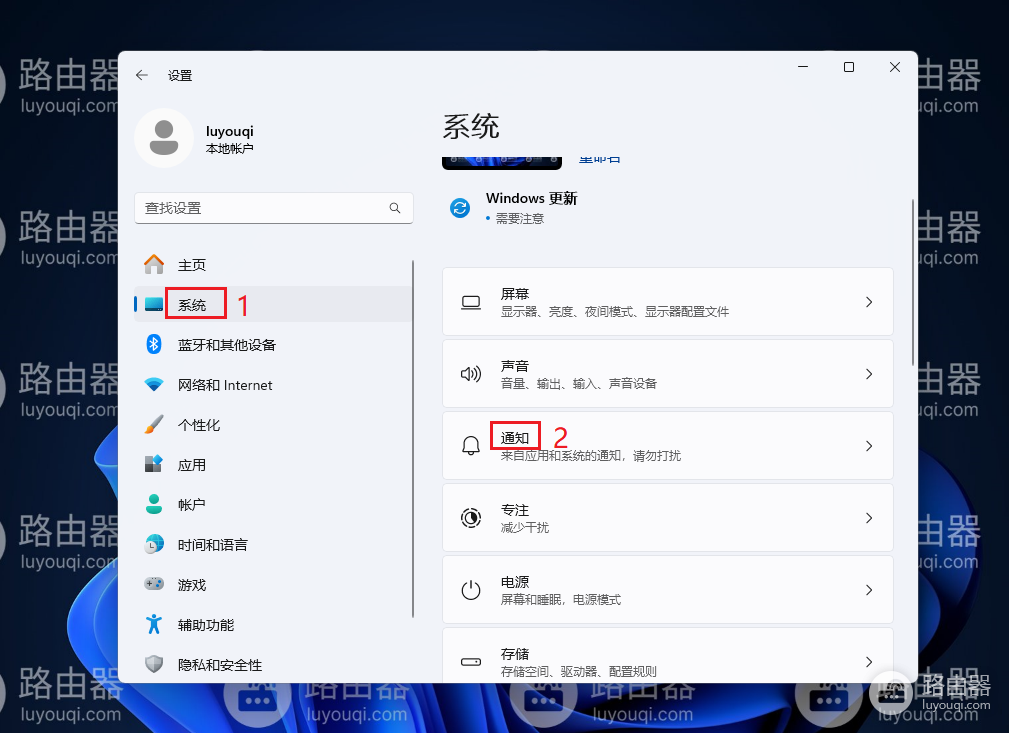The height and width of the screenshot is (733, 1009).
Task: Open the 存储 settings title
Action: (515, 654)
